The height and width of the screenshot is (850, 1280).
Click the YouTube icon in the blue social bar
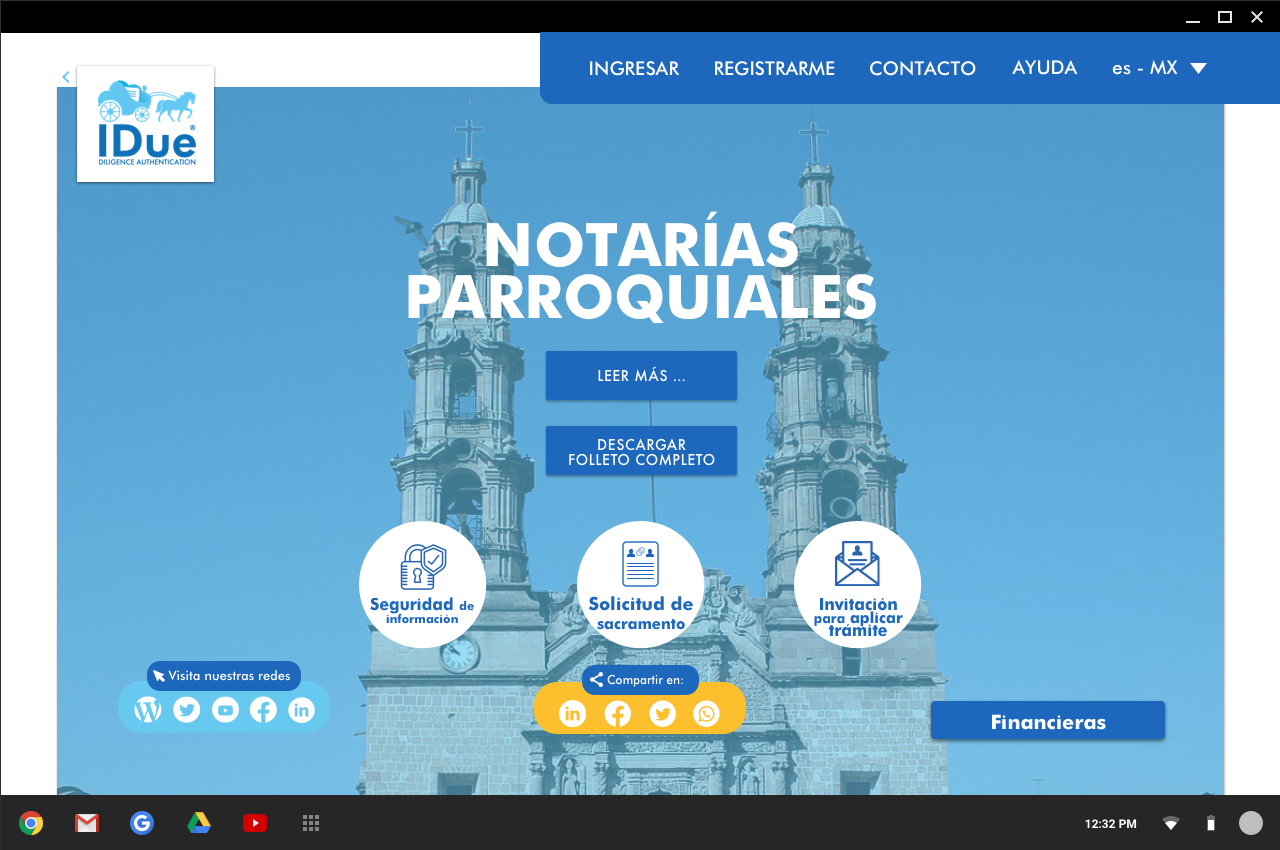pyautogui.click(x=225, y=710)
